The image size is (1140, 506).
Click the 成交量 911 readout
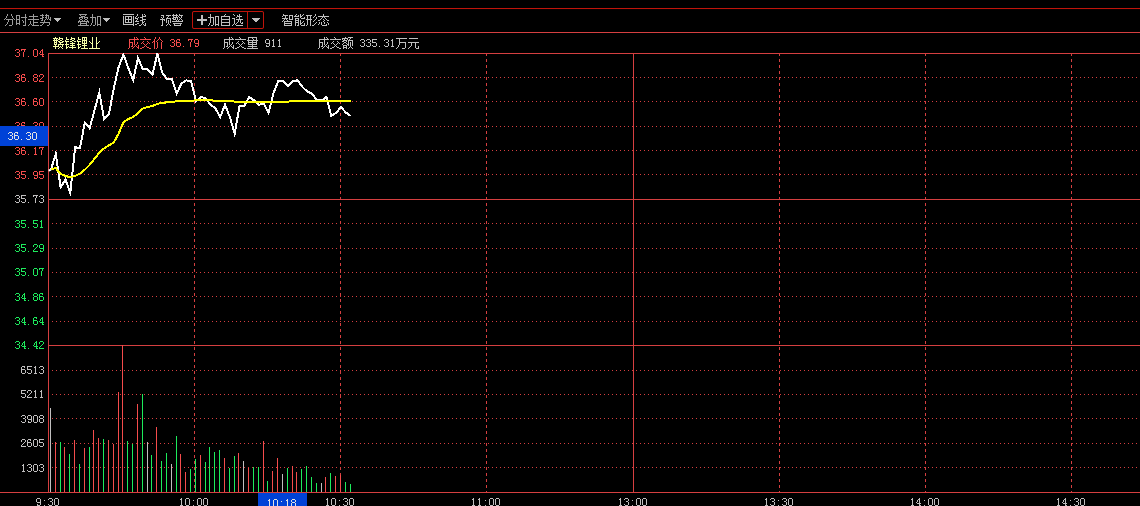click(252, 43)
